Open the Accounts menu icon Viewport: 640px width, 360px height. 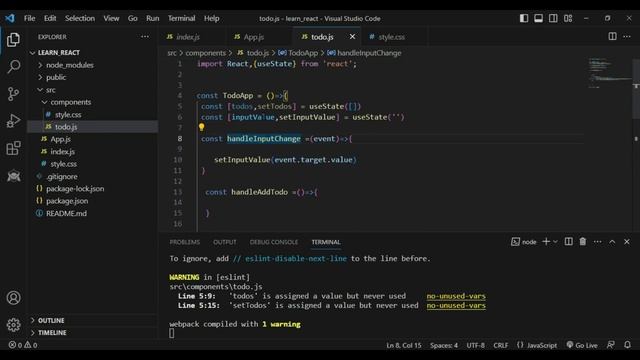(x=13, y=298)
